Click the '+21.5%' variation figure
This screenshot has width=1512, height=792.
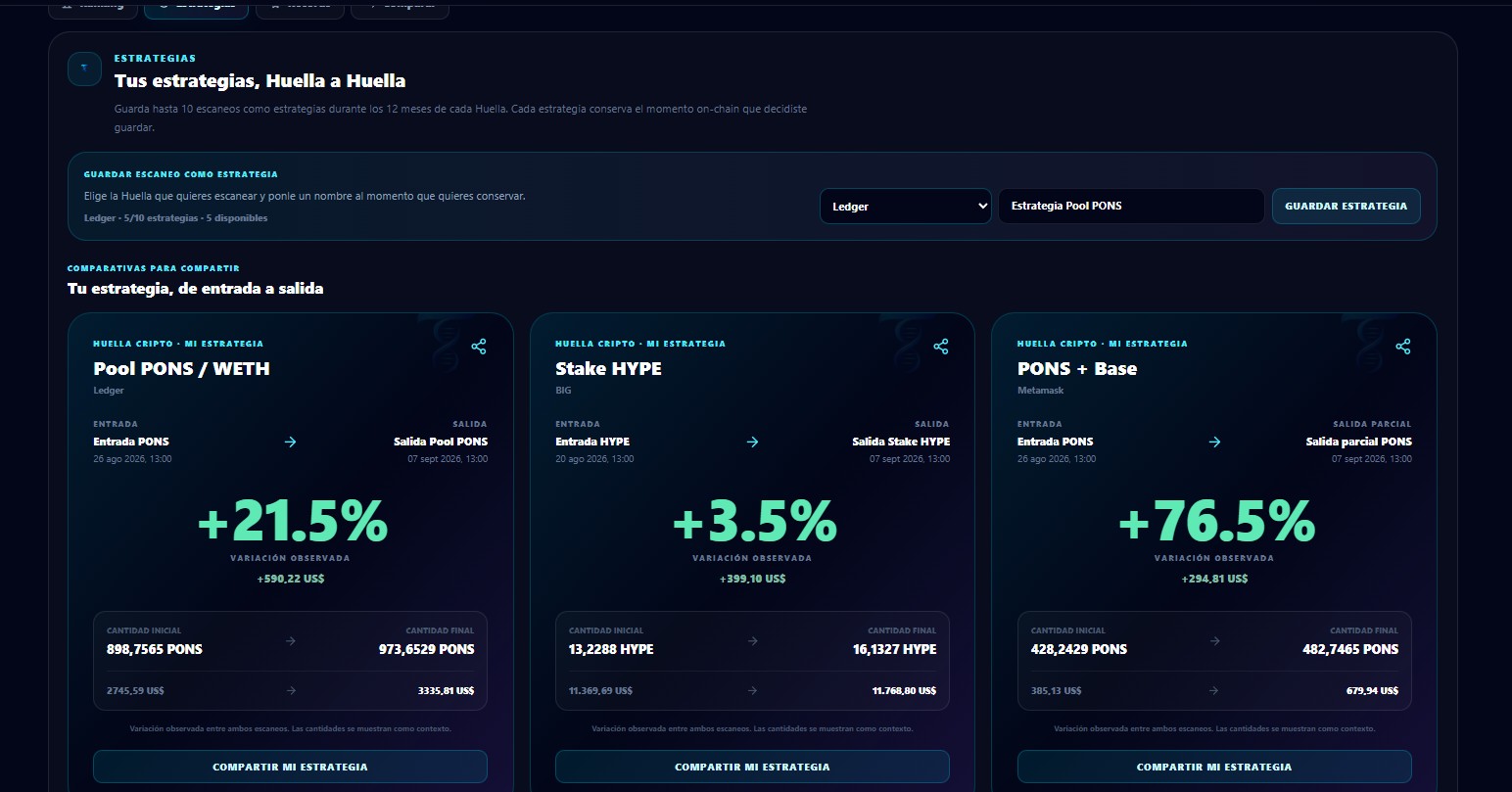click(292, 521)
